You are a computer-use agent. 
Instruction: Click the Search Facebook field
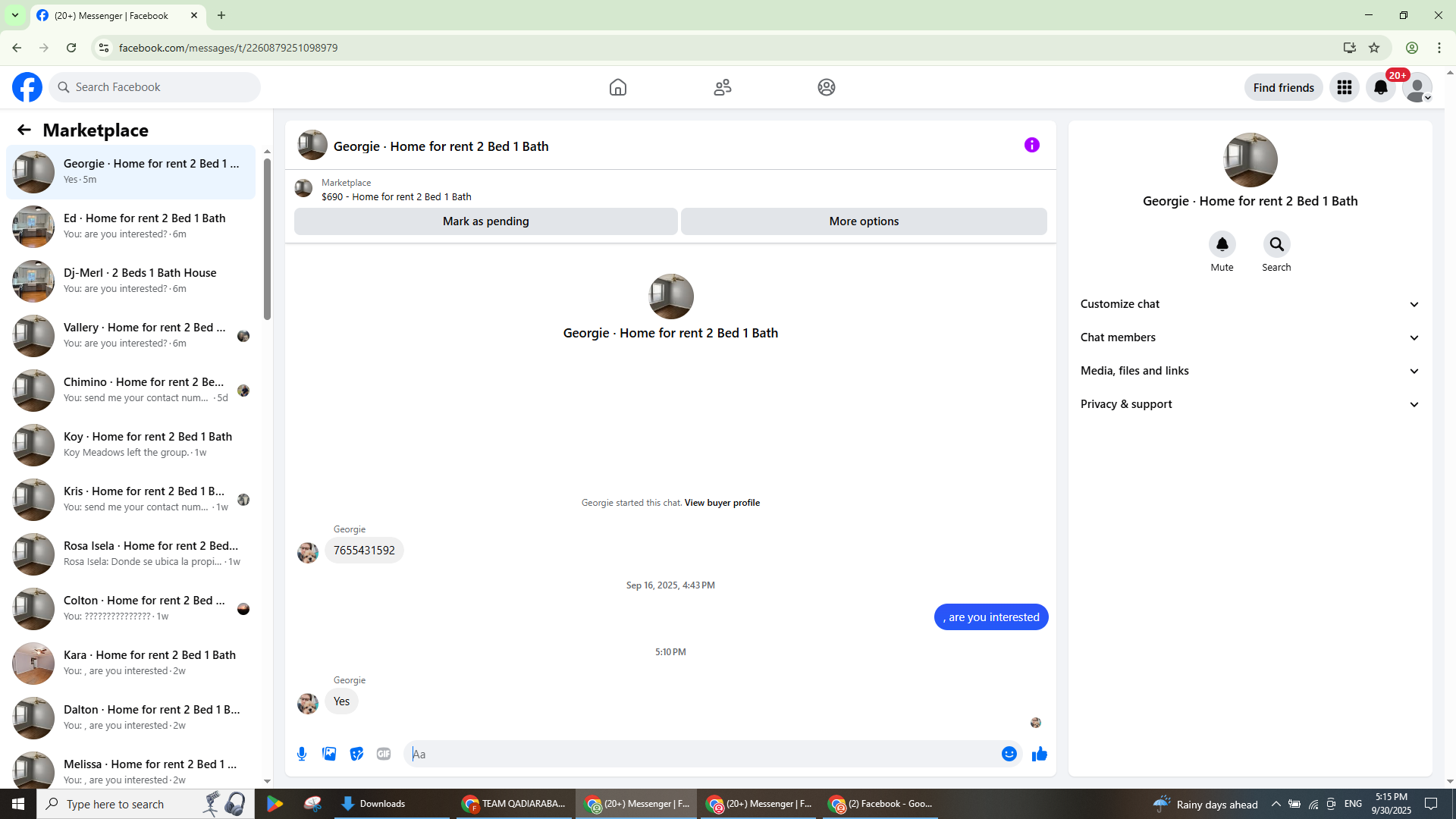(x=155, y=87)
